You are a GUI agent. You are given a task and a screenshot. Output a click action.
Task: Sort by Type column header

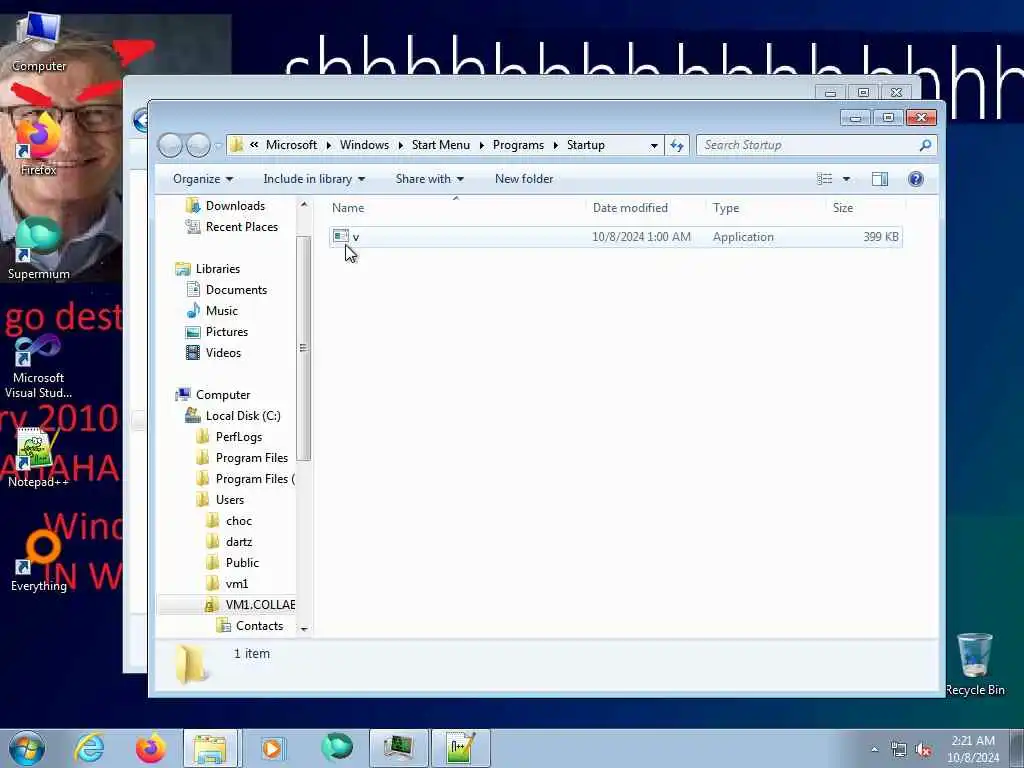click(x=726, y=208)
